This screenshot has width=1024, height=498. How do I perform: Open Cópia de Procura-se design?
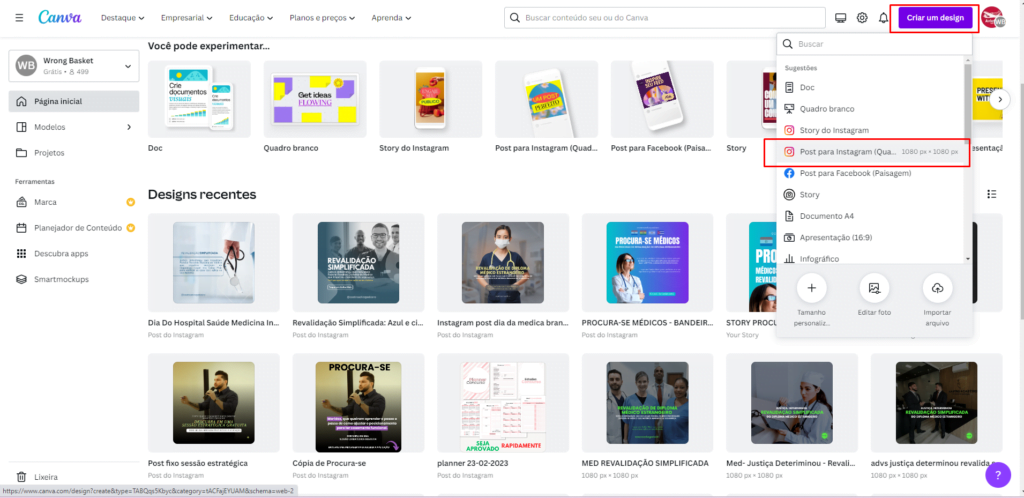click(x=359, y=403)
